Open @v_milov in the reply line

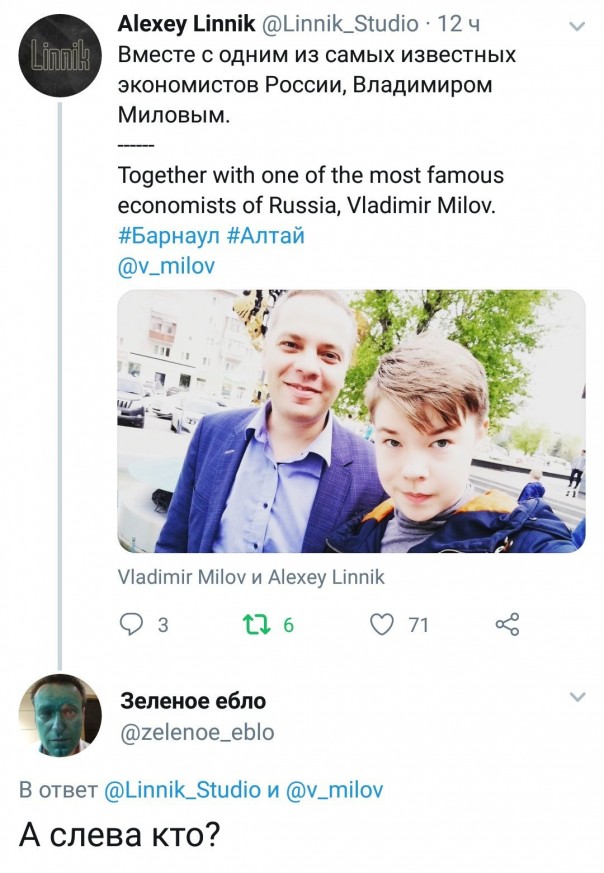337,790
